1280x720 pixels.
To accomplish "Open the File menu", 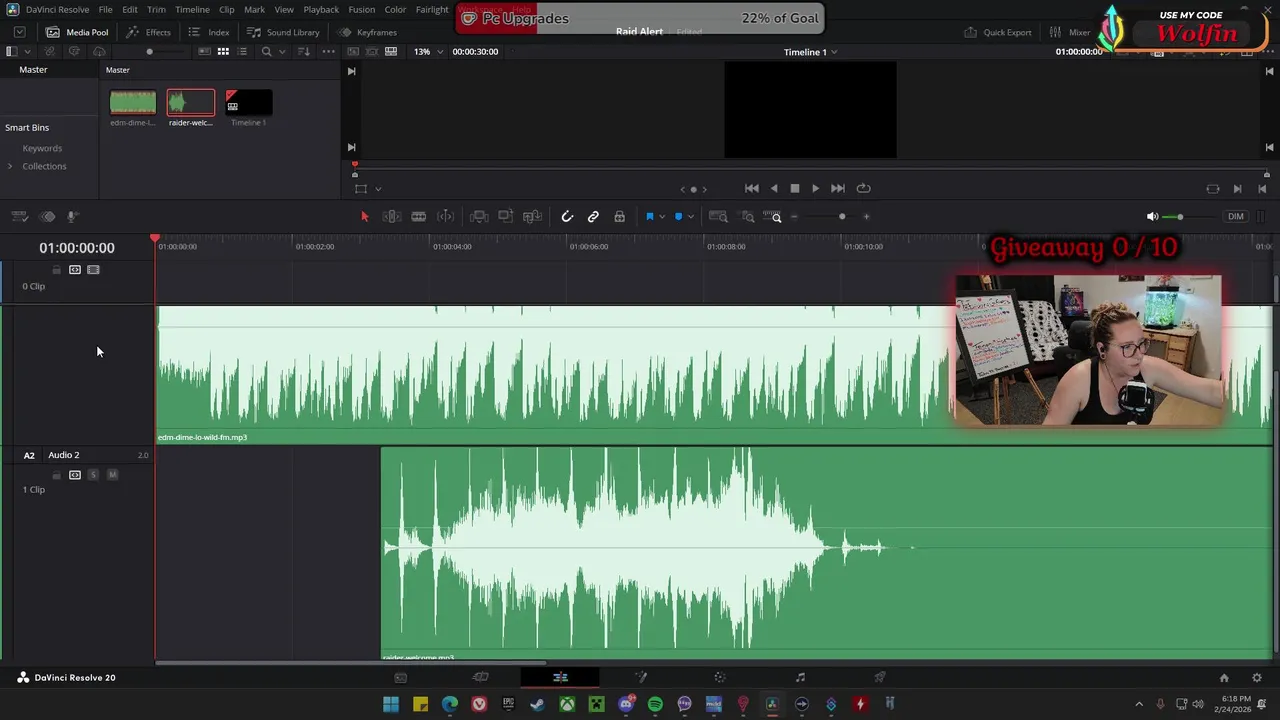I will pyautogui.click(x=105, y=10).
